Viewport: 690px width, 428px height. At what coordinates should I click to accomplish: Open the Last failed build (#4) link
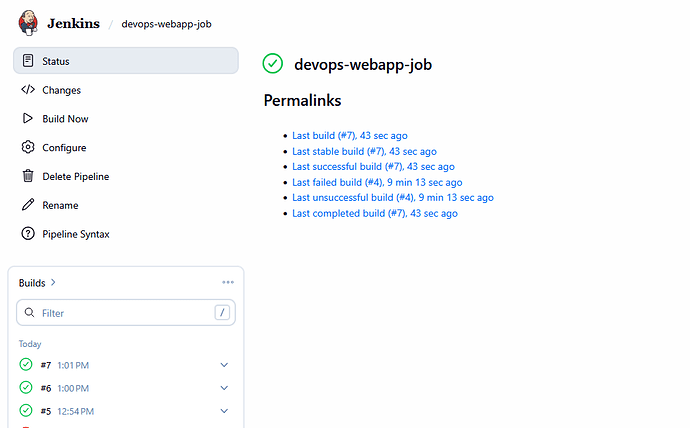pos(377,182)
